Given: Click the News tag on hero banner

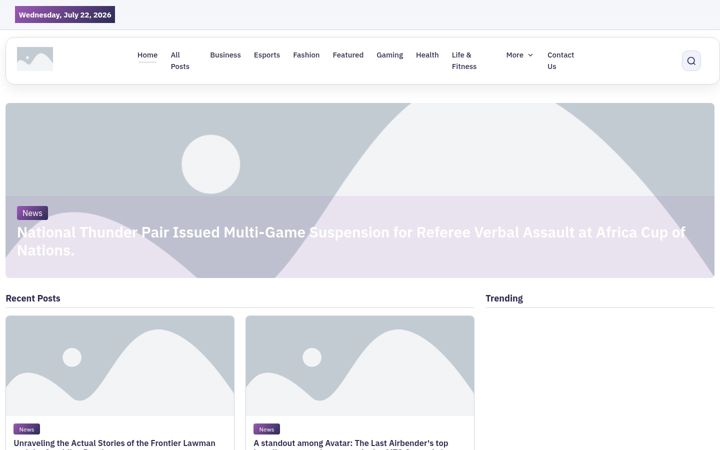Looking at the screenshot, I should [33, 213].
